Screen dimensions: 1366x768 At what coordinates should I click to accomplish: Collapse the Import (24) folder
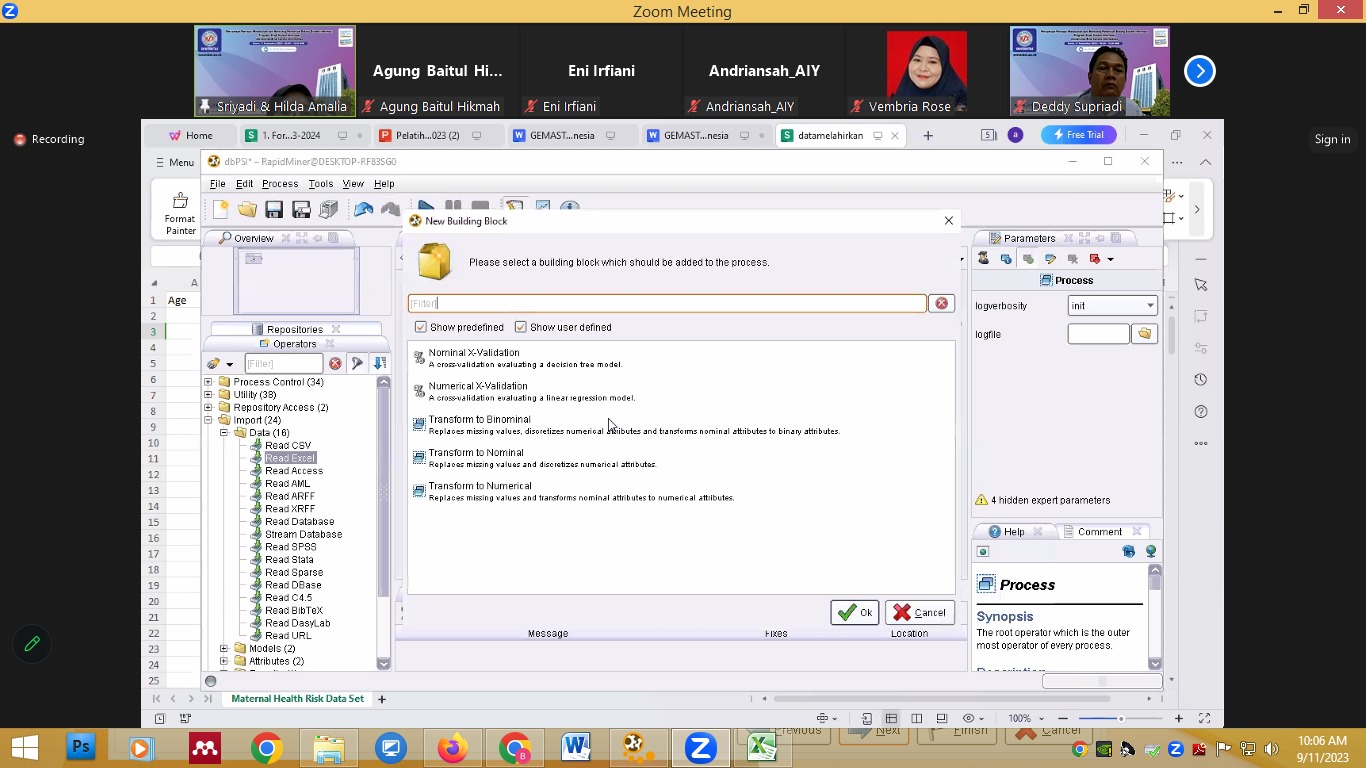click(x=208, y=420)
